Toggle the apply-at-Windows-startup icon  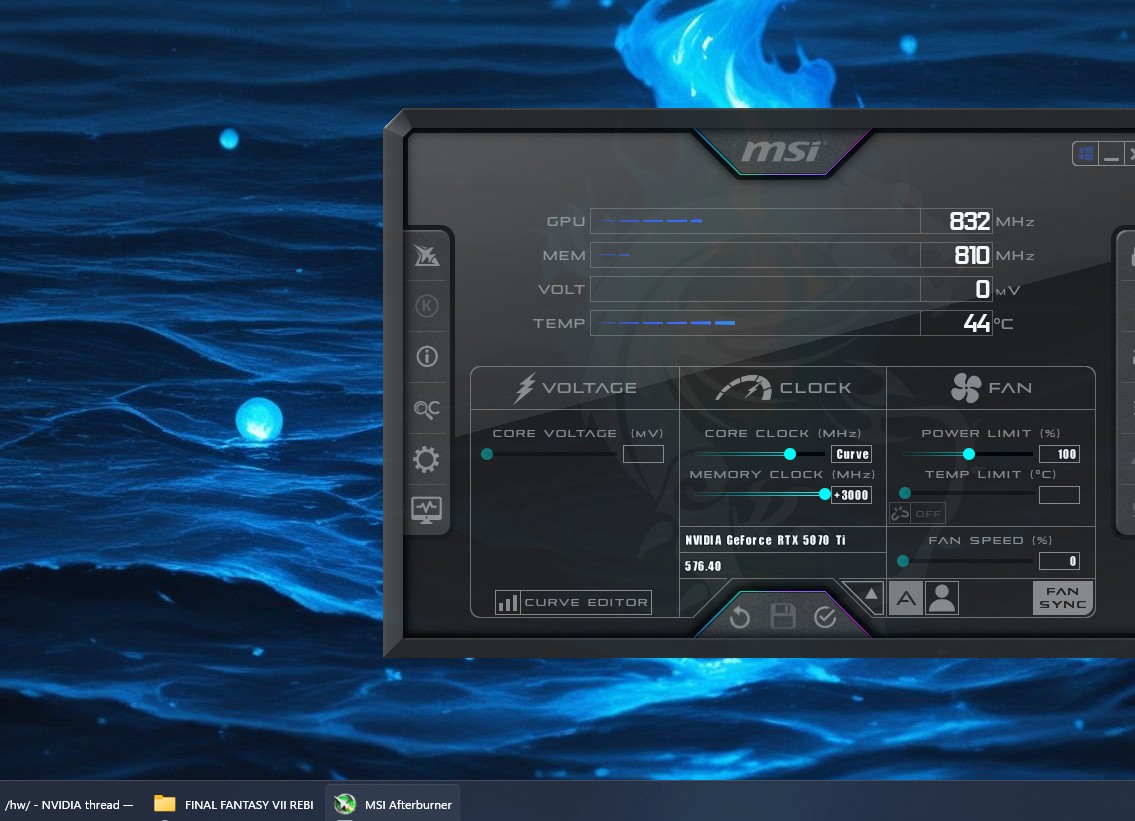tap(1085, 153)
